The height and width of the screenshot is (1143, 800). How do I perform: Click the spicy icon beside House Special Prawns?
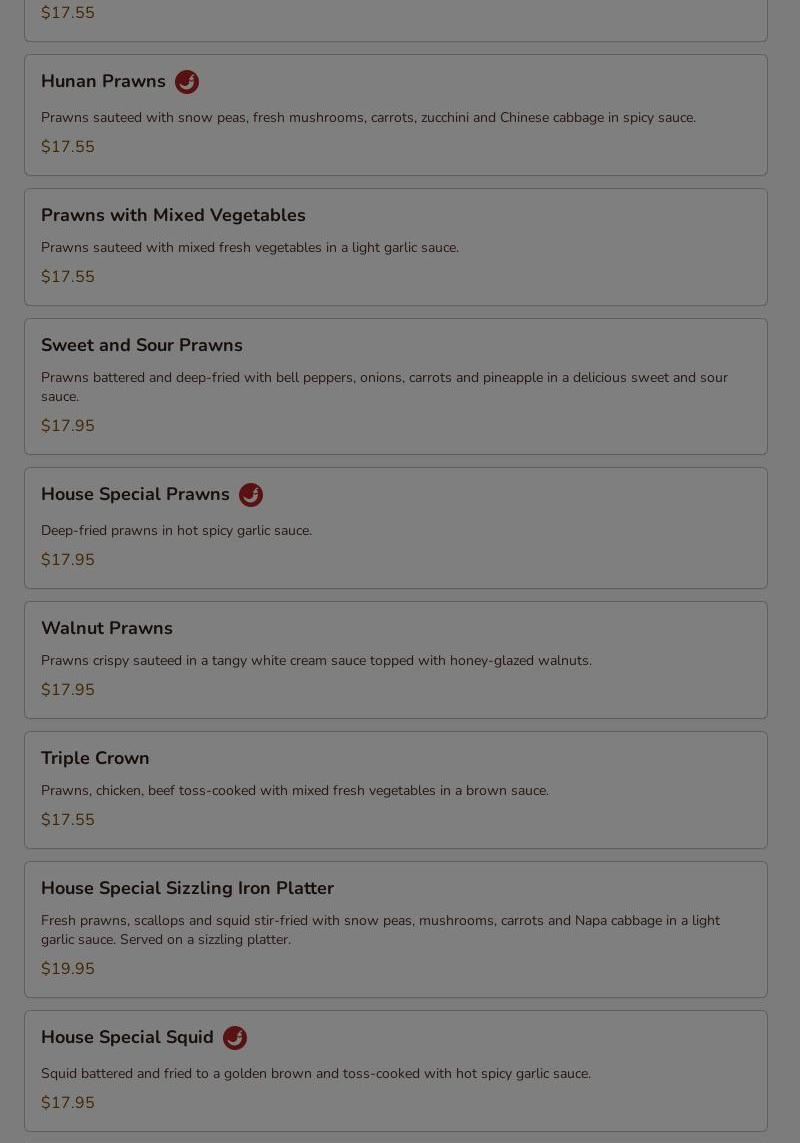pyautogui.click(x=251, y=495)
